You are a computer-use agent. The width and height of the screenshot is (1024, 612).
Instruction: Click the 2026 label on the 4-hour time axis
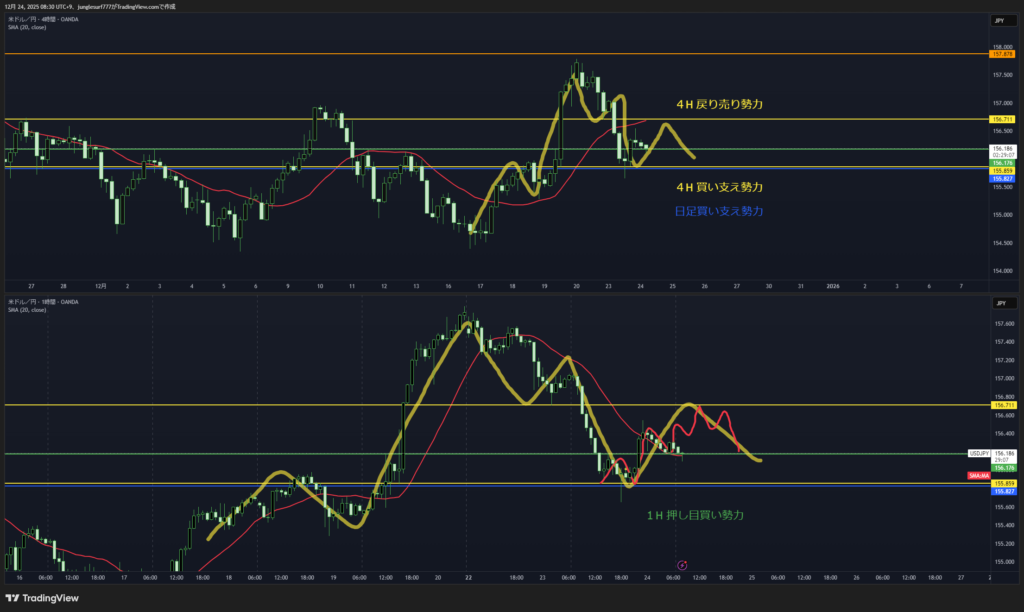point(832,285)
